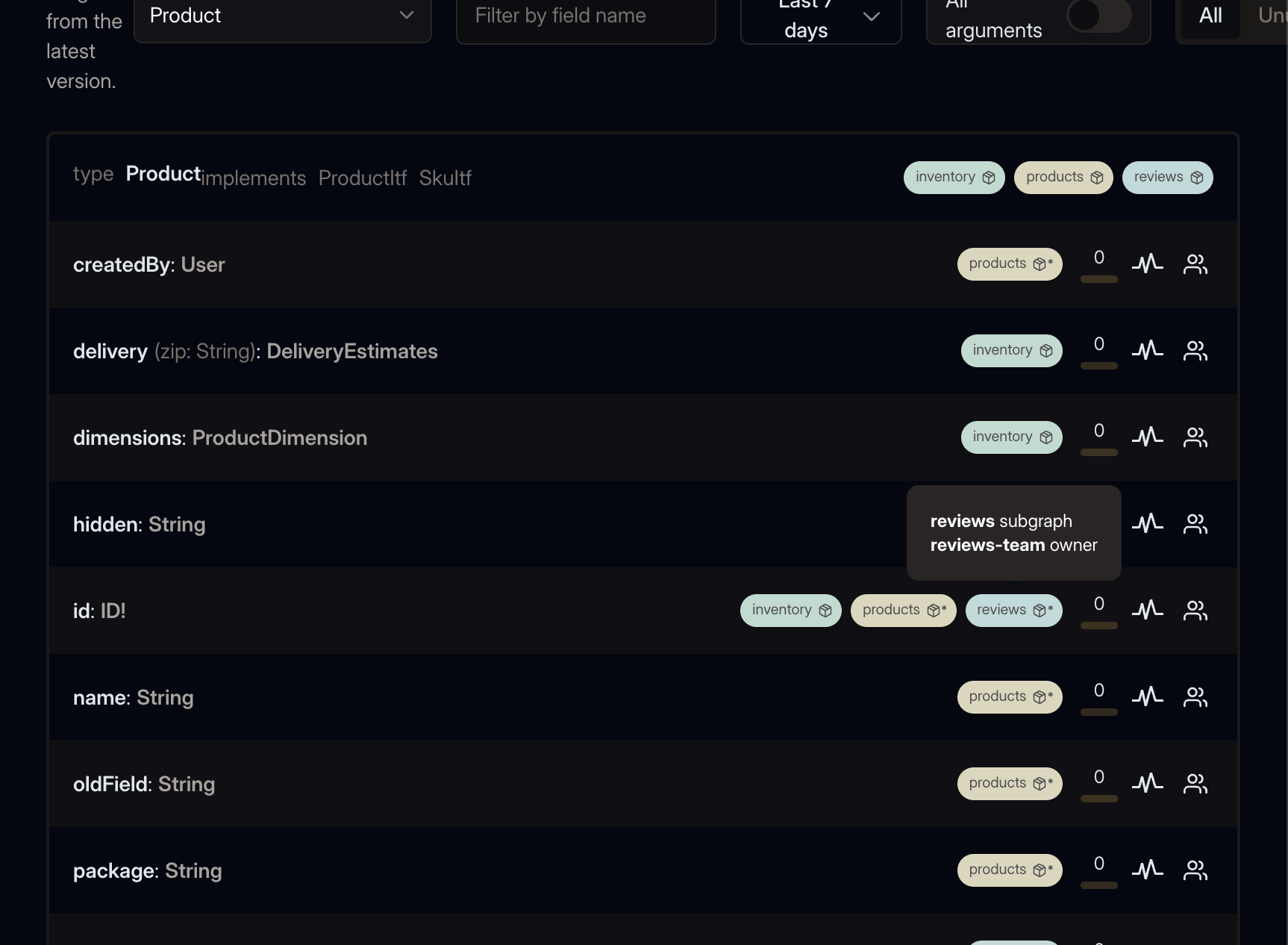Click the inventory subgraph badge in type header
The width and height of the screenshot is (1288, 945).
954,178
